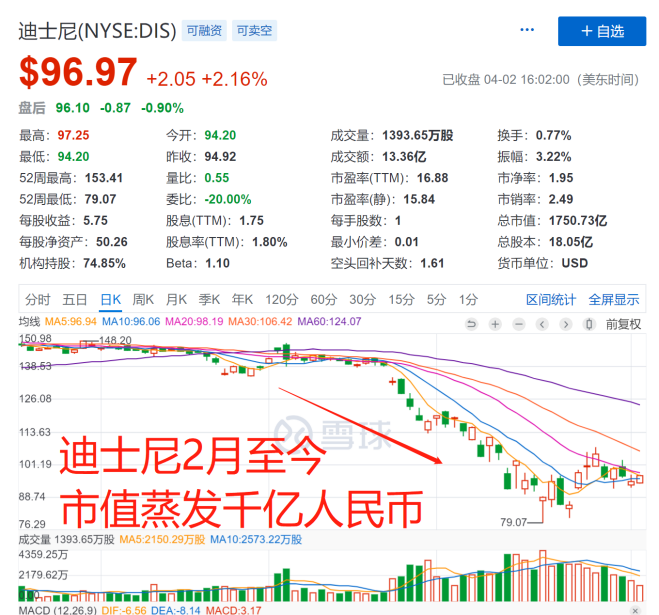
Task: Switch to the 分时 chart tab
Action: (38, 300)
